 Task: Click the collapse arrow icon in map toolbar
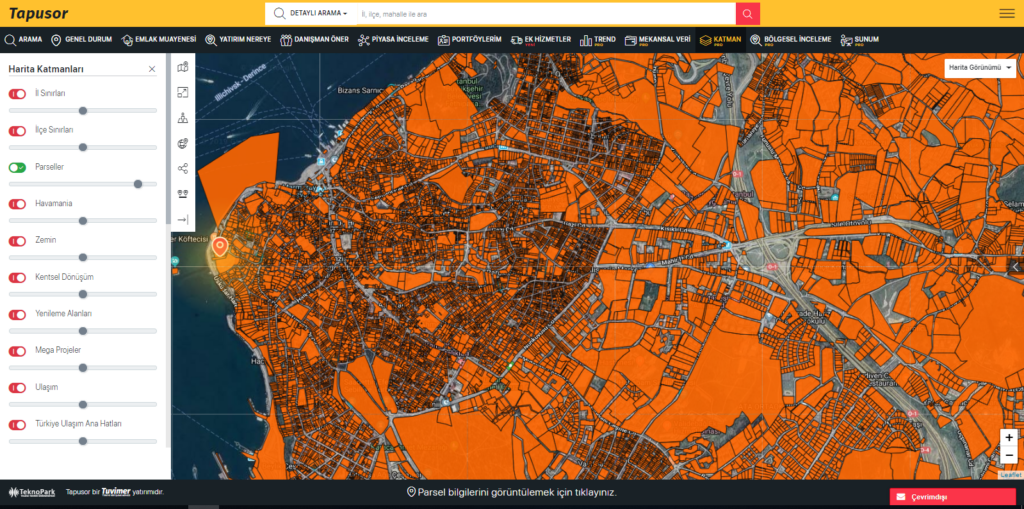[183, 219]
